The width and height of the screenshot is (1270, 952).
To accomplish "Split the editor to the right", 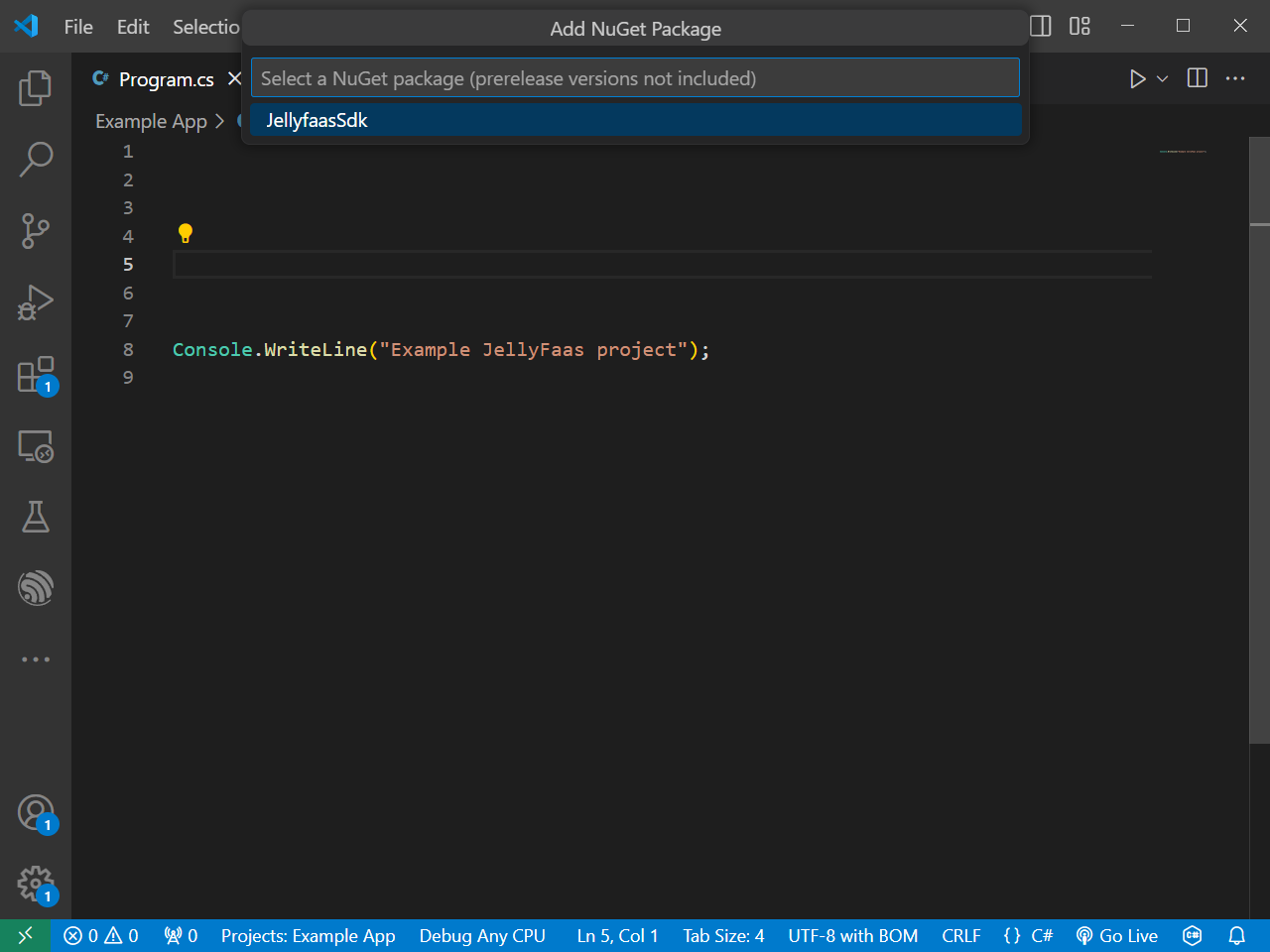I will (x=1198, y=78).
